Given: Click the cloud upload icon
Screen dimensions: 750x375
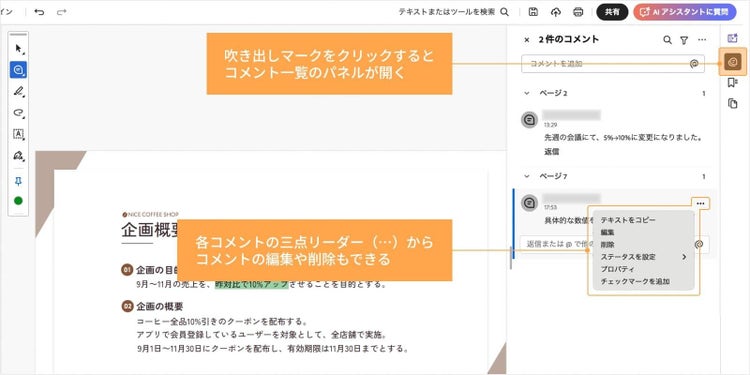Looking at the screenshot, I should 555,12.
